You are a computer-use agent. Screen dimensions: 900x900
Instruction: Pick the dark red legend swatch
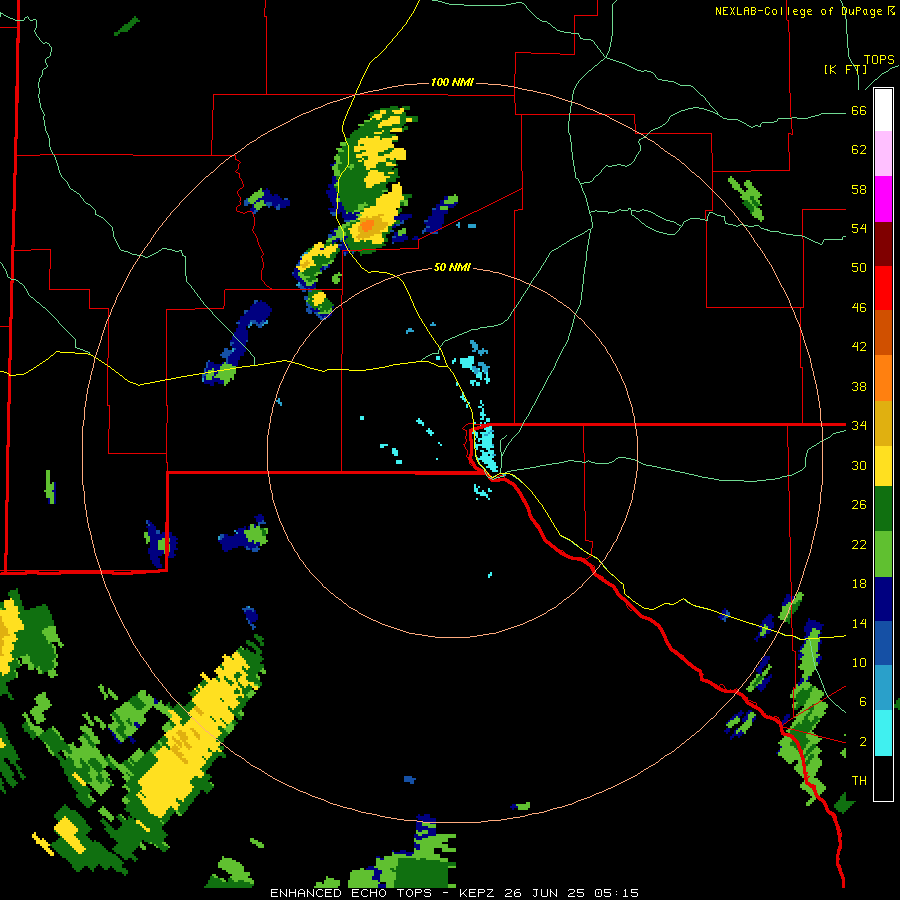coord(883,244)
